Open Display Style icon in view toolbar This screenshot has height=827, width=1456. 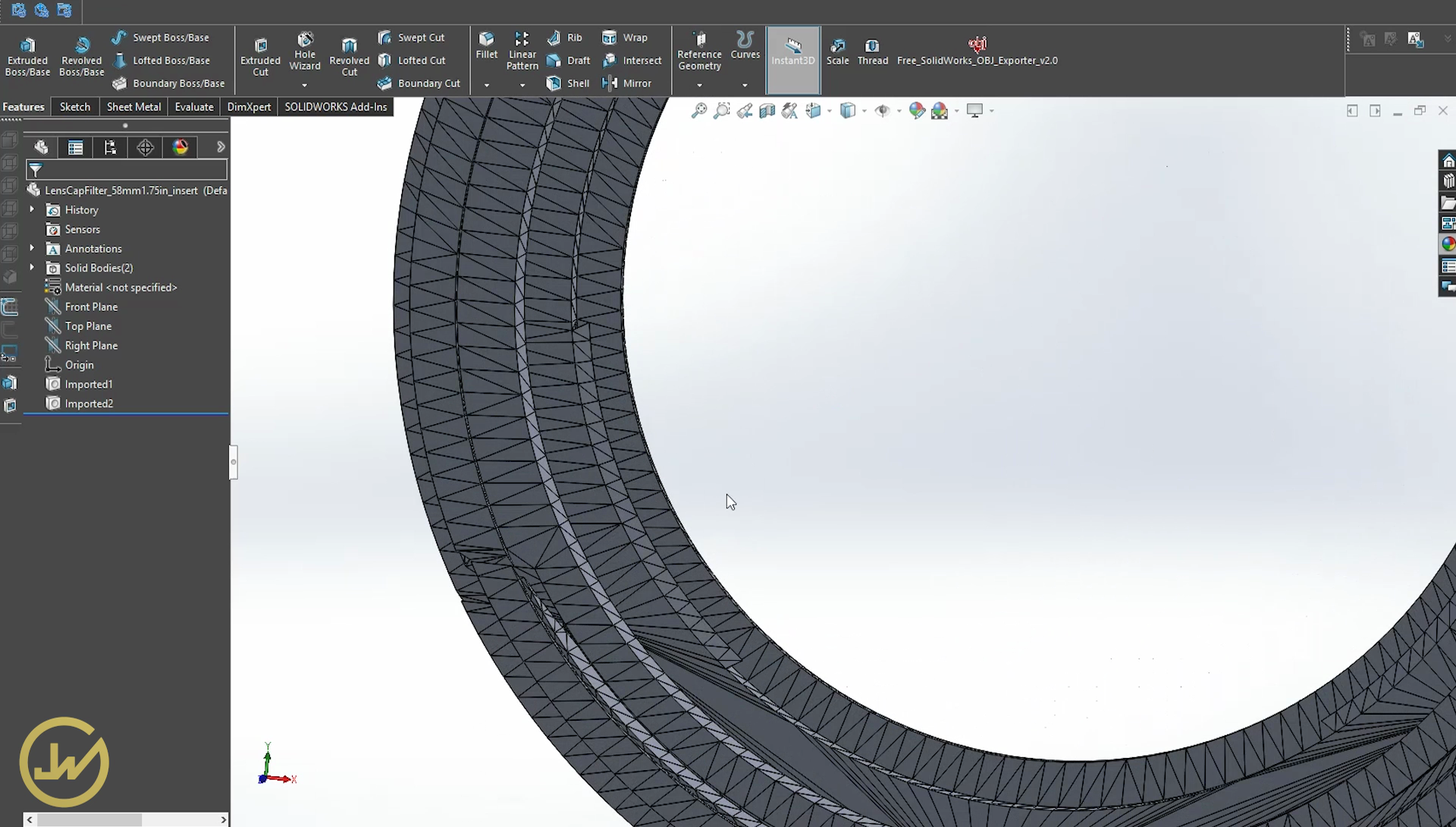(x=848, y=111)
